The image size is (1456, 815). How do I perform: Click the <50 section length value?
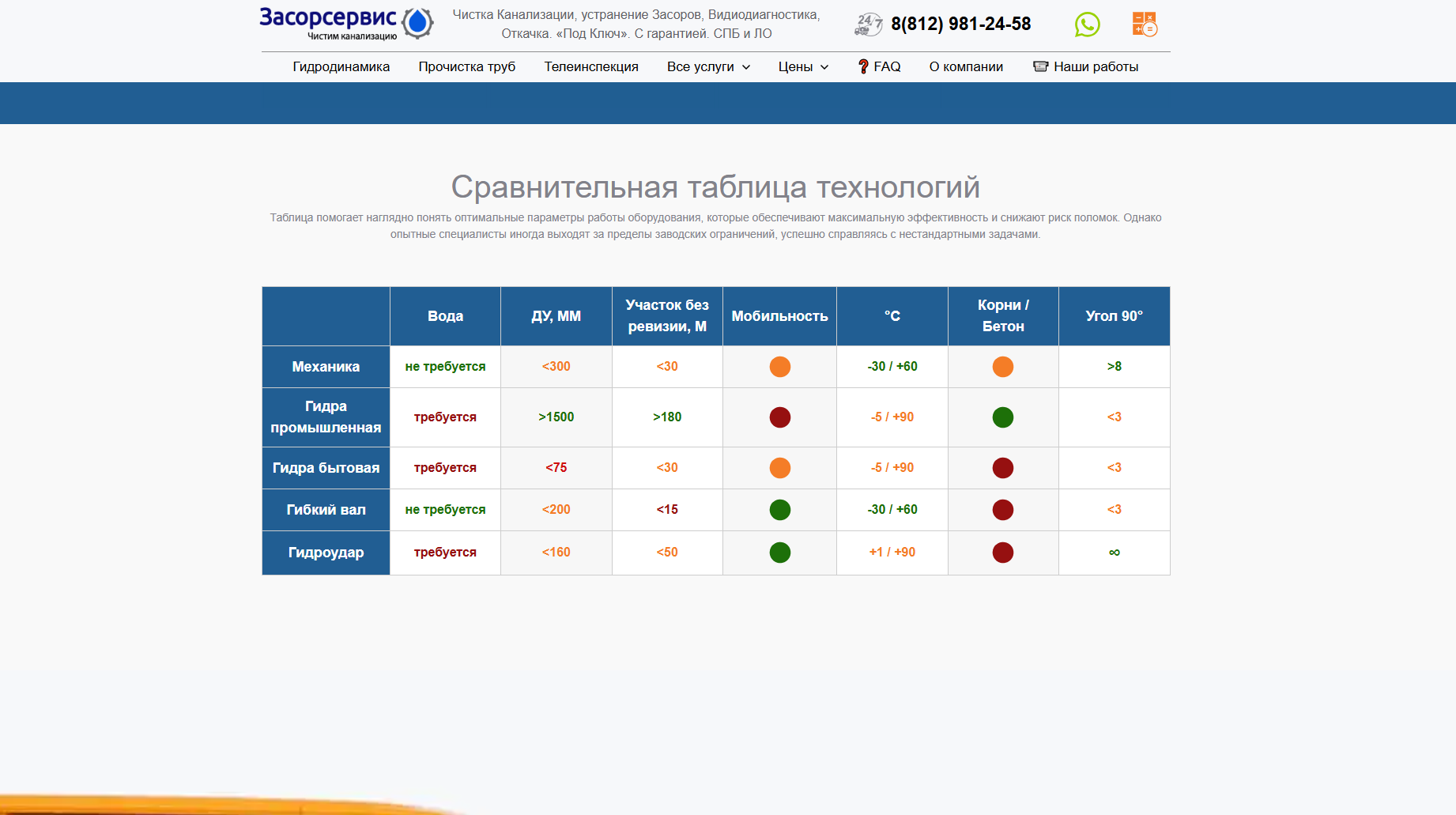(x=667, y=553)
